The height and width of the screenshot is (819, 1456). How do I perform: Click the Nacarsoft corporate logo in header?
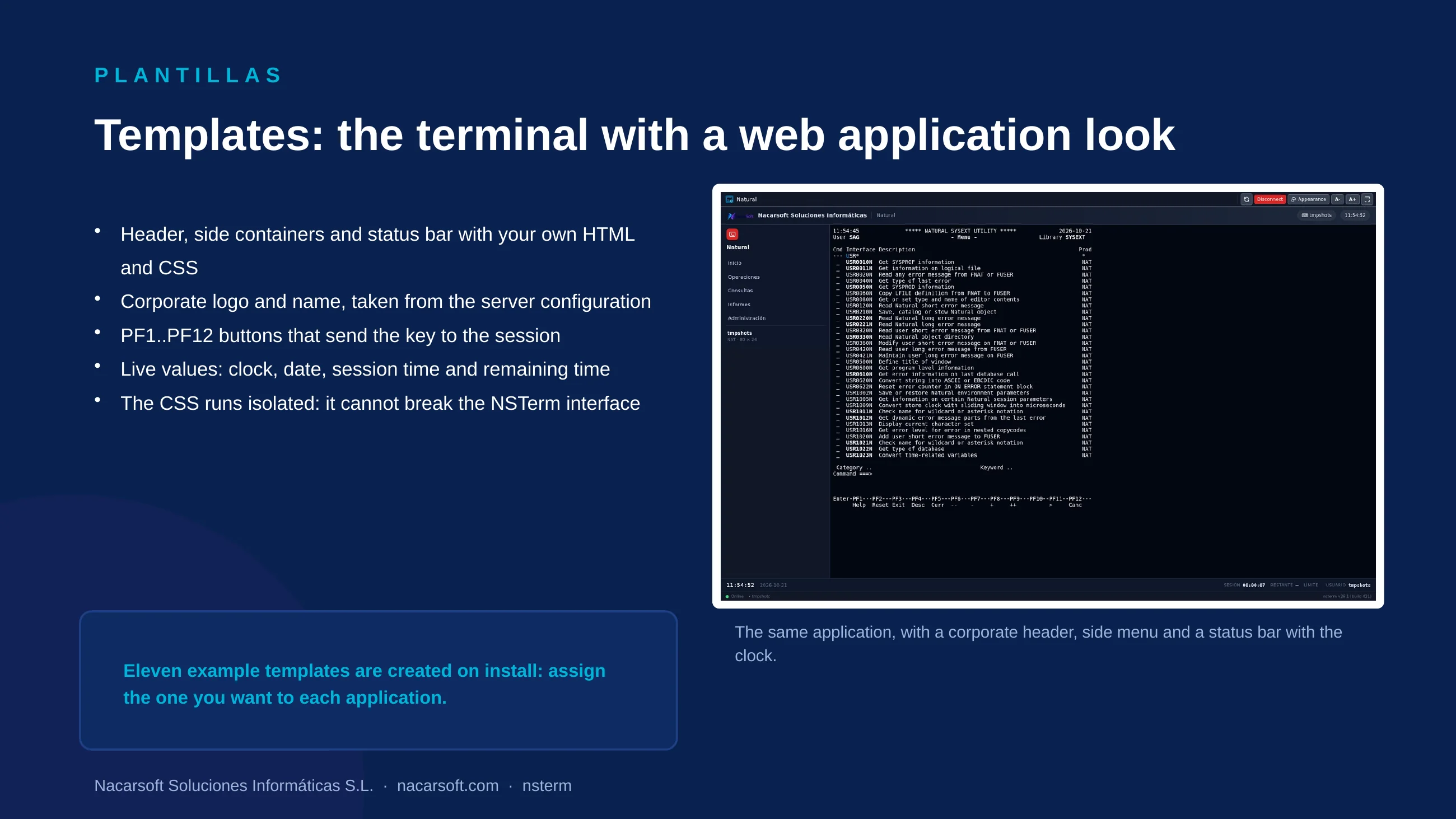point(740,216)
